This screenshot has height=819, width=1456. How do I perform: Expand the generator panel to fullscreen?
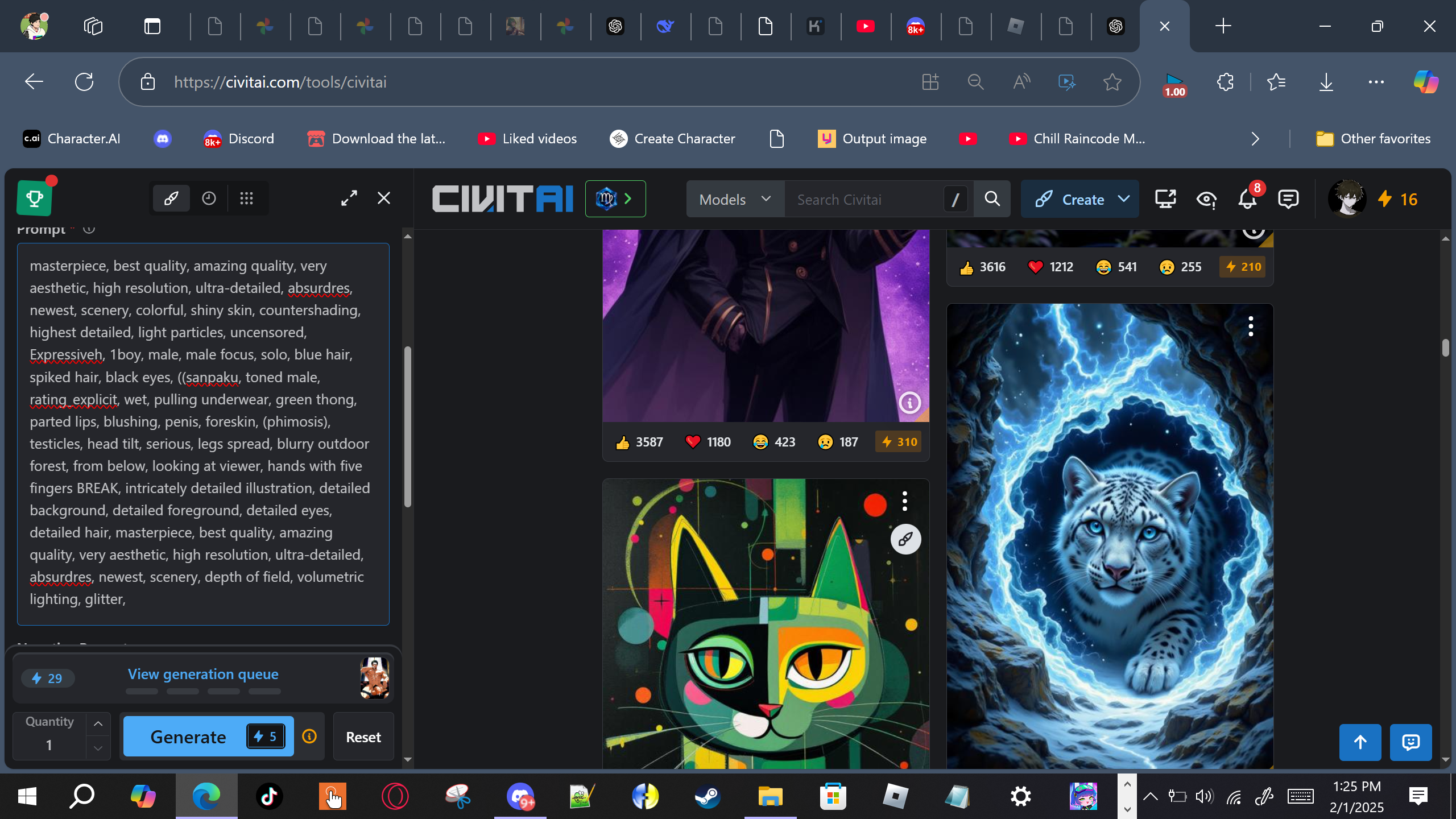[349, 198]
